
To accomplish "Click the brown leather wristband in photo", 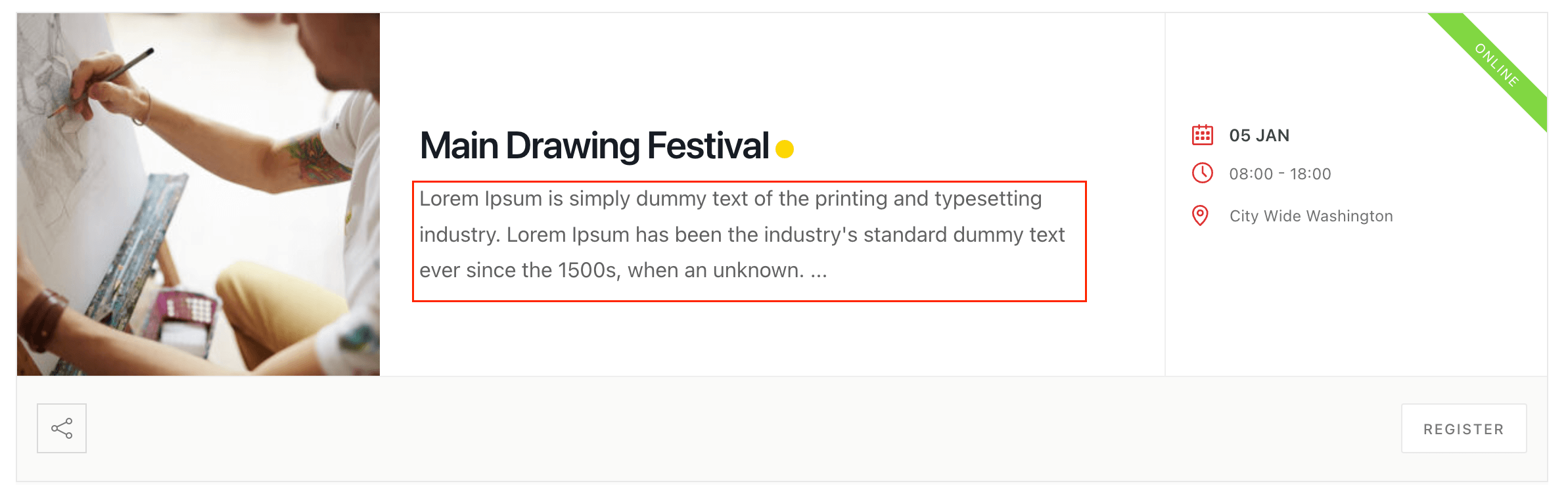I will coord(43,319).
